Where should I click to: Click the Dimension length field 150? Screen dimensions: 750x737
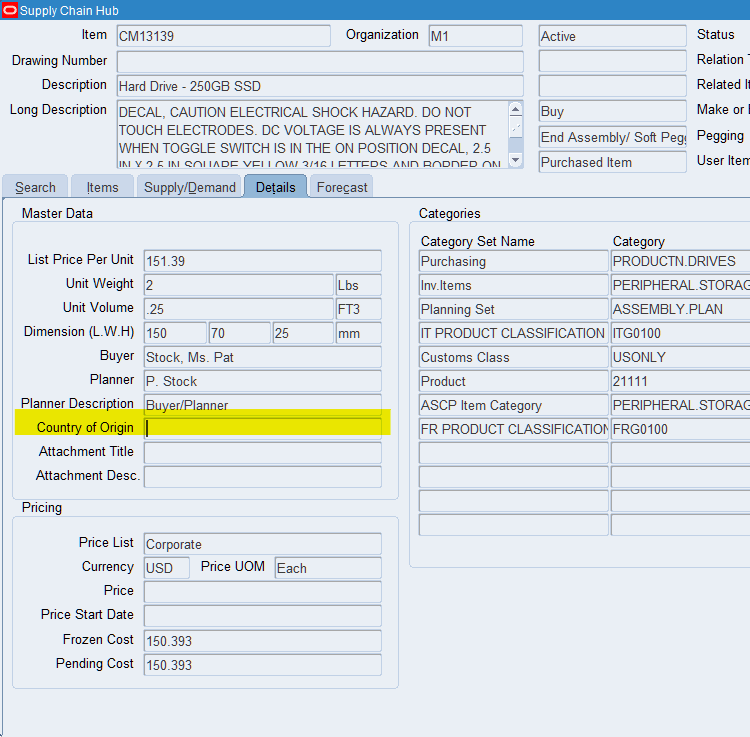[175, 333]
